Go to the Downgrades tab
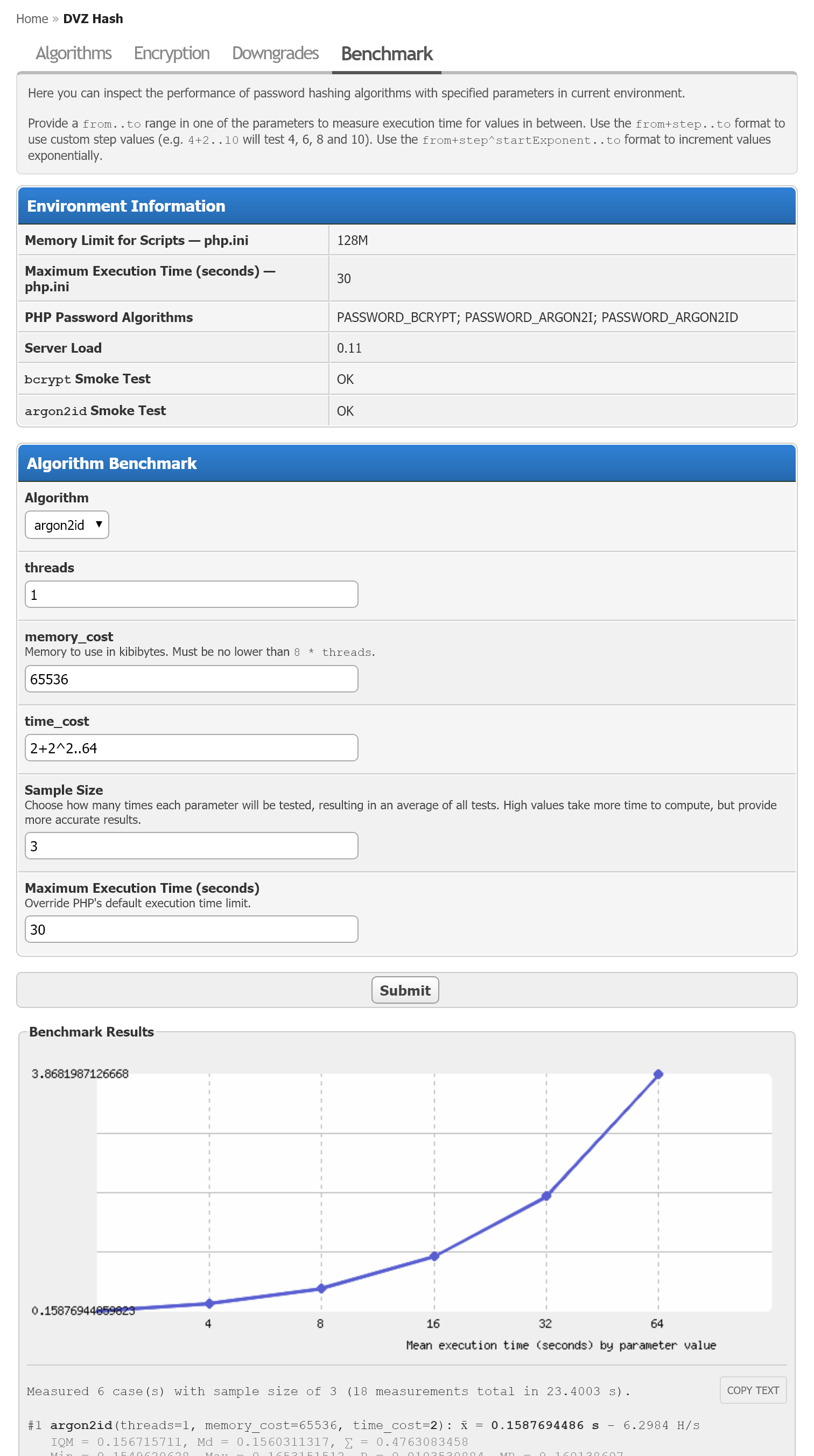Screen dimensions: 814x1456 click(275, 54)
